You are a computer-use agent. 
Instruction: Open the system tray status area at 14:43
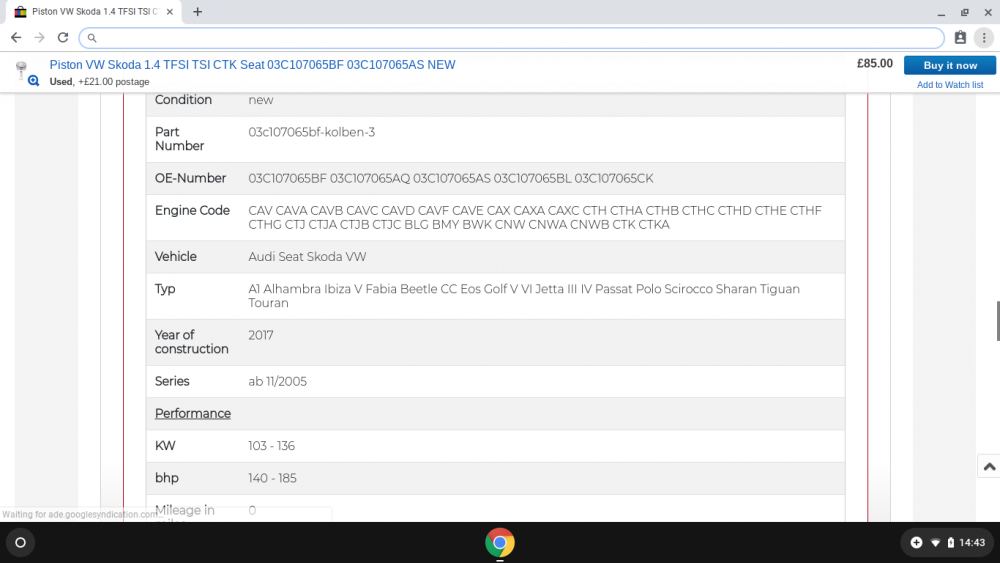(x=946, y=543)
